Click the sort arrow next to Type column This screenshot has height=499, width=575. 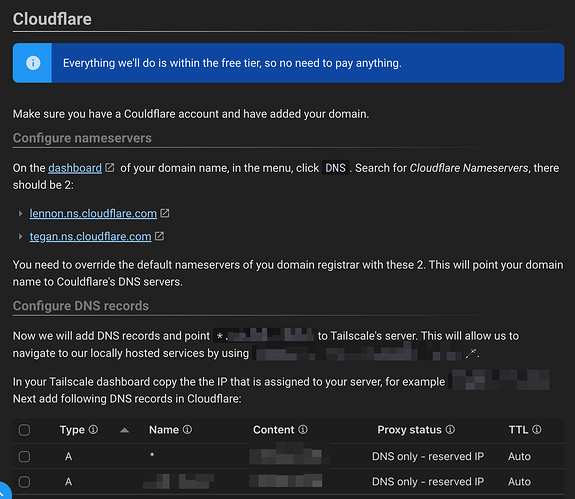pos(124,430)
